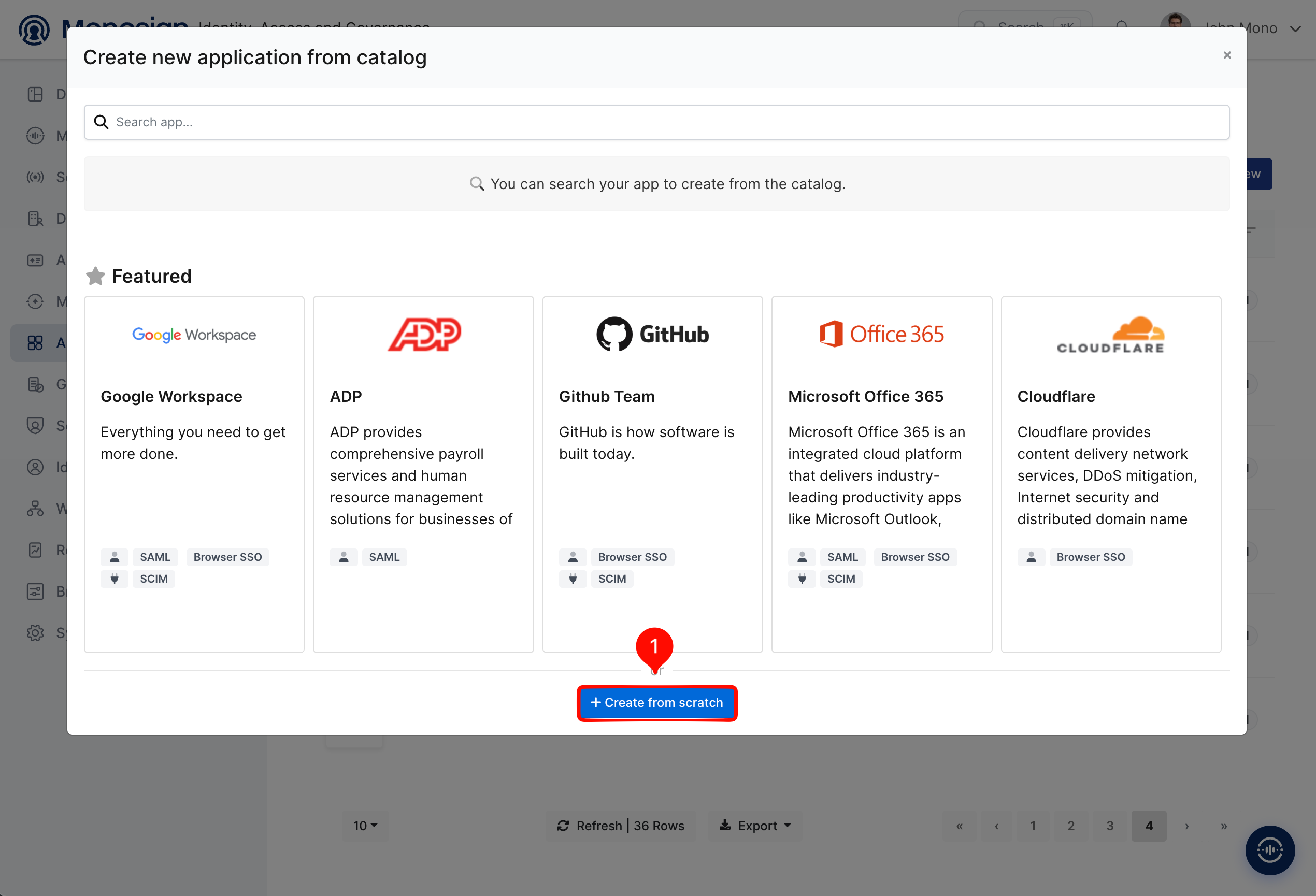Go to page 3 in pagination

[1110, 826]
